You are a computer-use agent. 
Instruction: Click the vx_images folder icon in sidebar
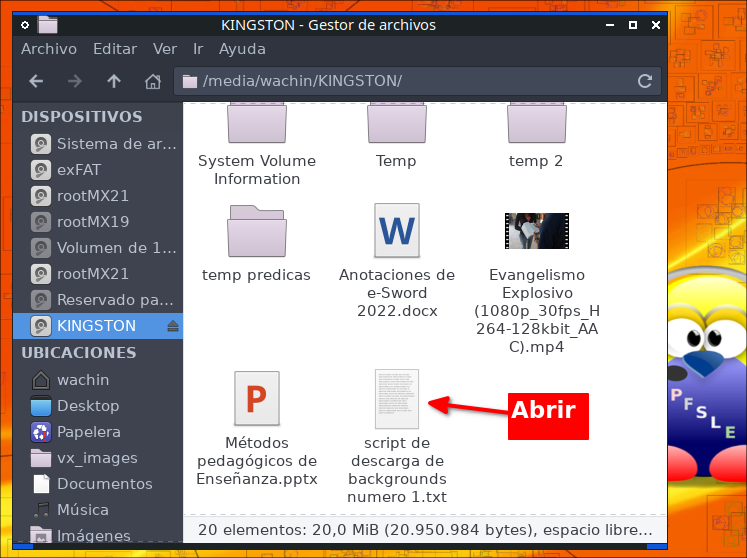(41, 458)
